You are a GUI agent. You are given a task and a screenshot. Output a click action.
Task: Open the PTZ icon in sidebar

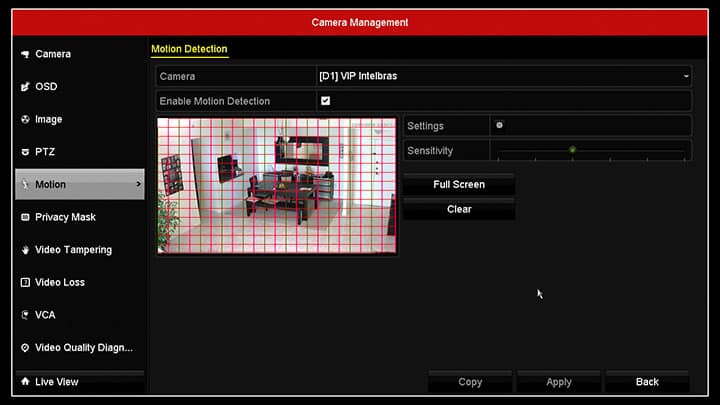pyautogui.click(x=25, y=152)
